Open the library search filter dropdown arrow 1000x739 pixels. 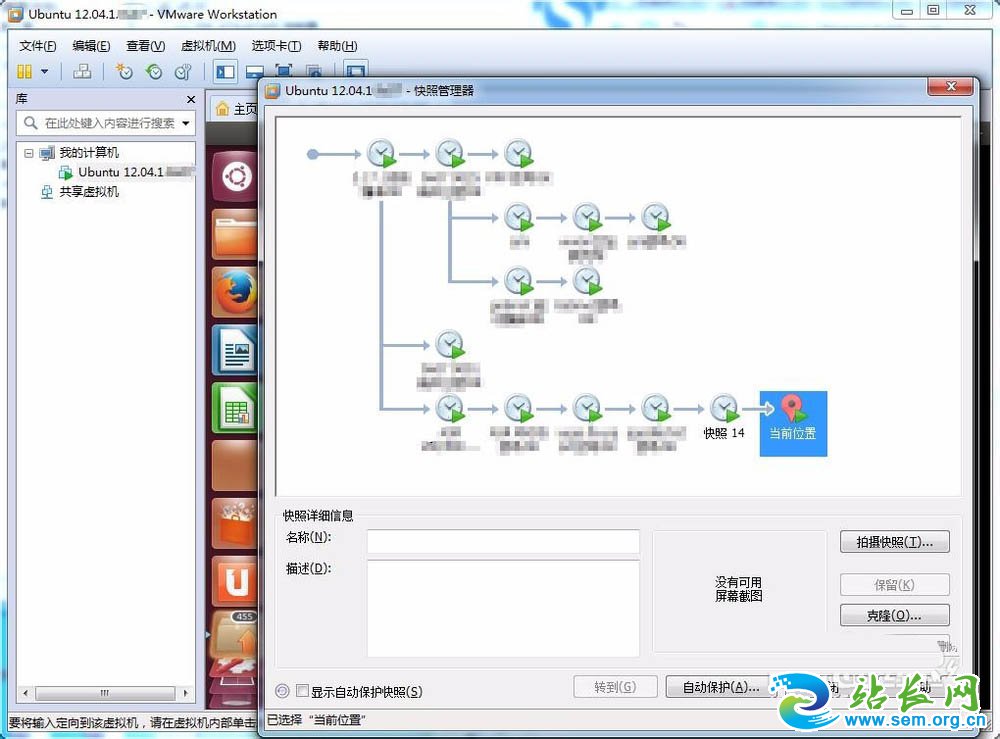click(x=186, y=123)
